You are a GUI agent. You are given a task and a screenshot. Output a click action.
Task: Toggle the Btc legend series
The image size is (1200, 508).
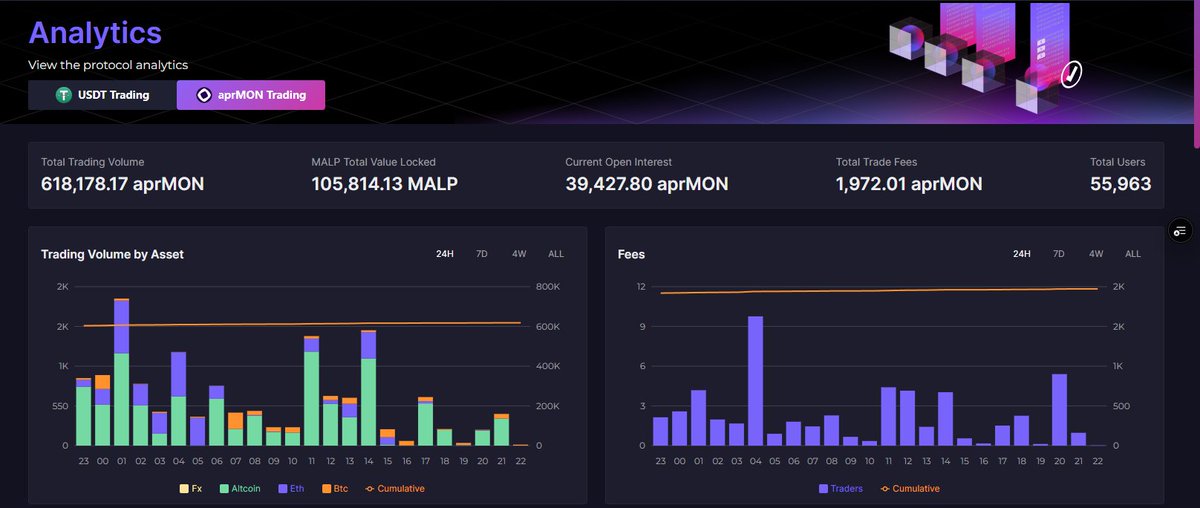tap(337, 488)
